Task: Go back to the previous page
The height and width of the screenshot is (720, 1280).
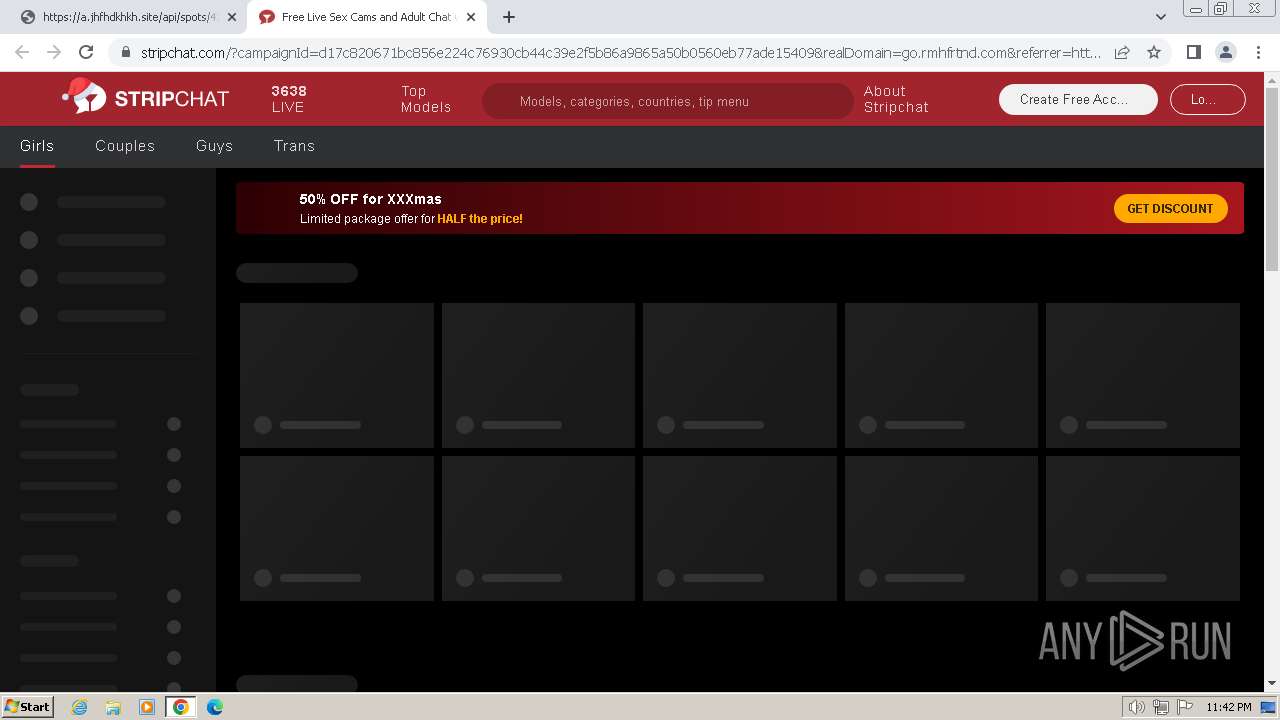Action: click(x=22, y=52)
